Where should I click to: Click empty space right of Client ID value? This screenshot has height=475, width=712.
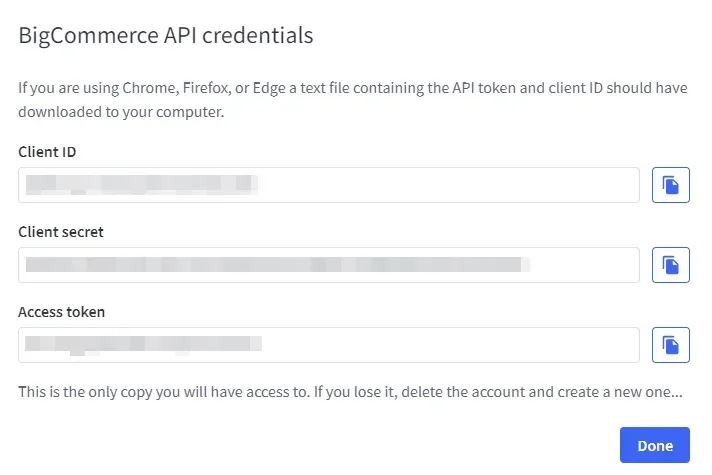(x=450, y=185)
